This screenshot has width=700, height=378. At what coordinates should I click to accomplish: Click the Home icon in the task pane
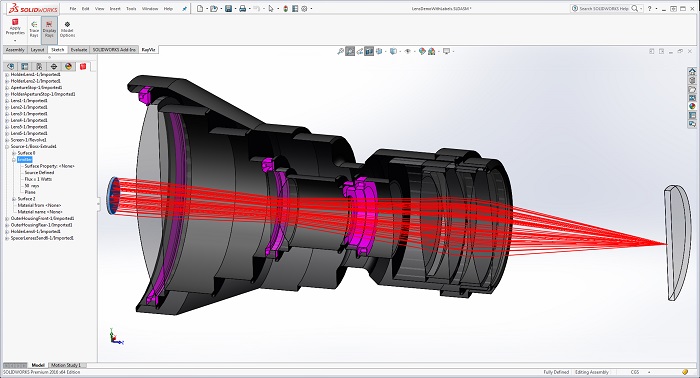point(692,71)
